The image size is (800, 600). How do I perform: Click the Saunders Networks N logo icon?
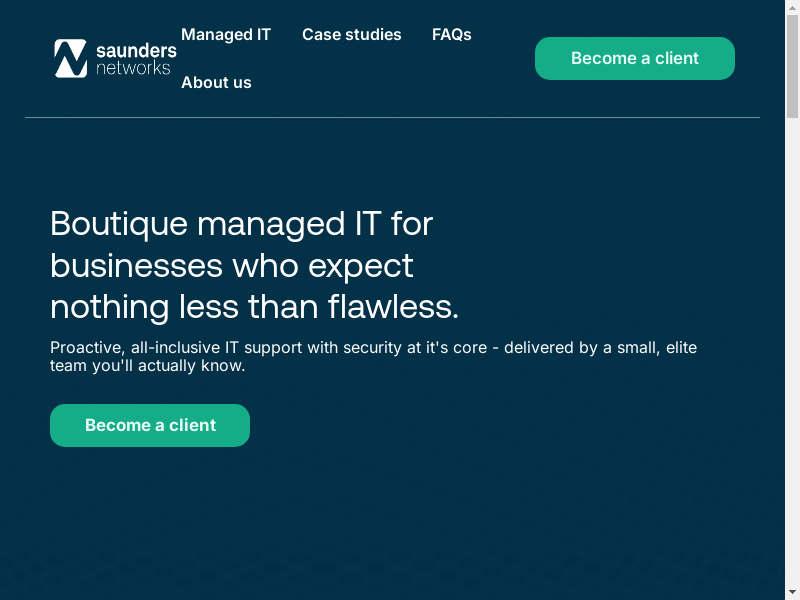[71, 58]
